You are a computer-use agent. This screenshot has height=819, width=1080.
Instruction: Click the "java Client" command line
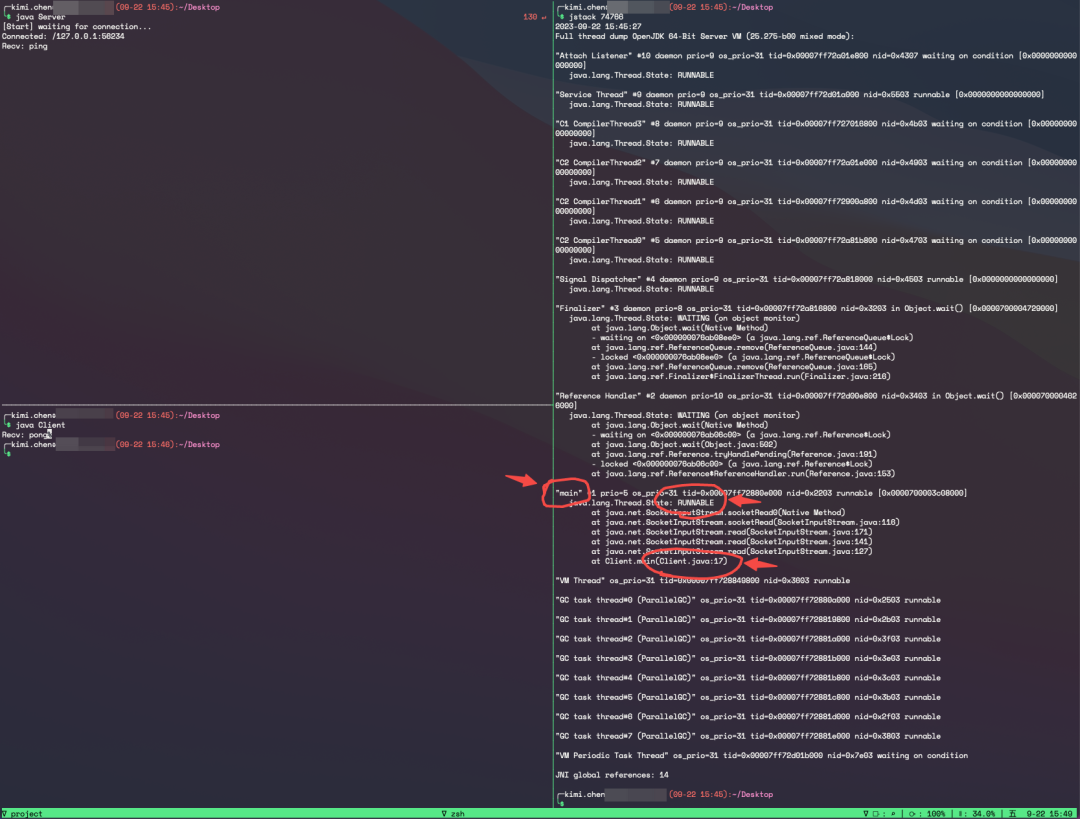(40, 425)
